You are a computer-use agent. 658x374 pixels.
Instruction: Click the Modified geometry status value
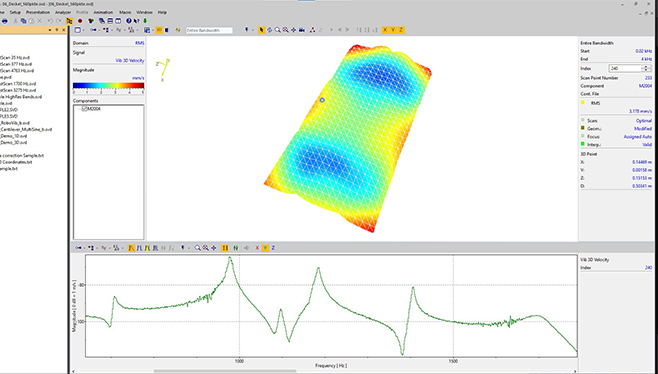point(643,129)
